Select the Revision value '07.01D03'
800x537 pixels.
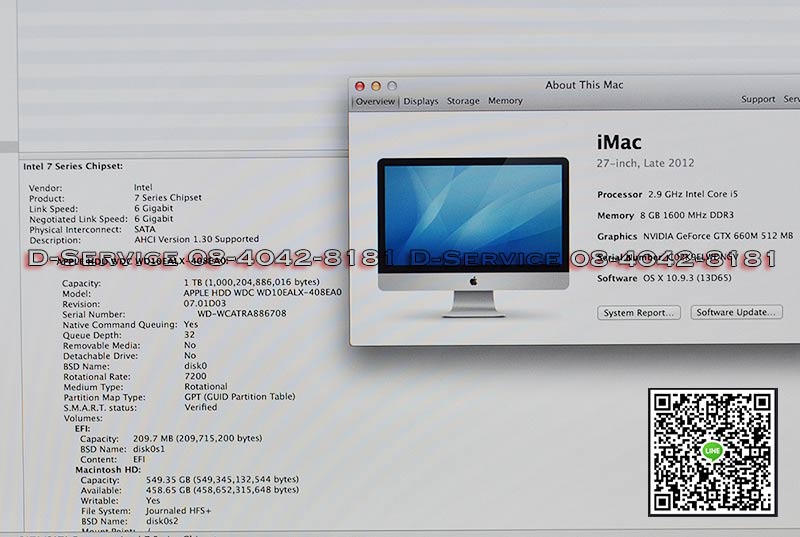(205, 303)
